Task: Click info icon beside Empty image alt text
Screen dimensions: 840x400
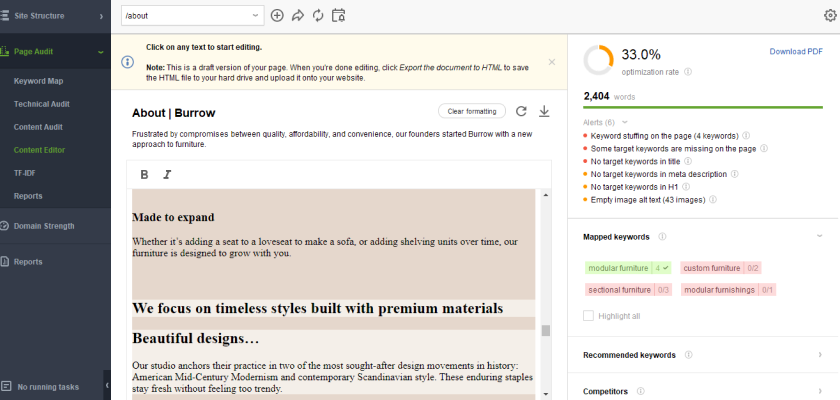Action: (x=713, y=200)
